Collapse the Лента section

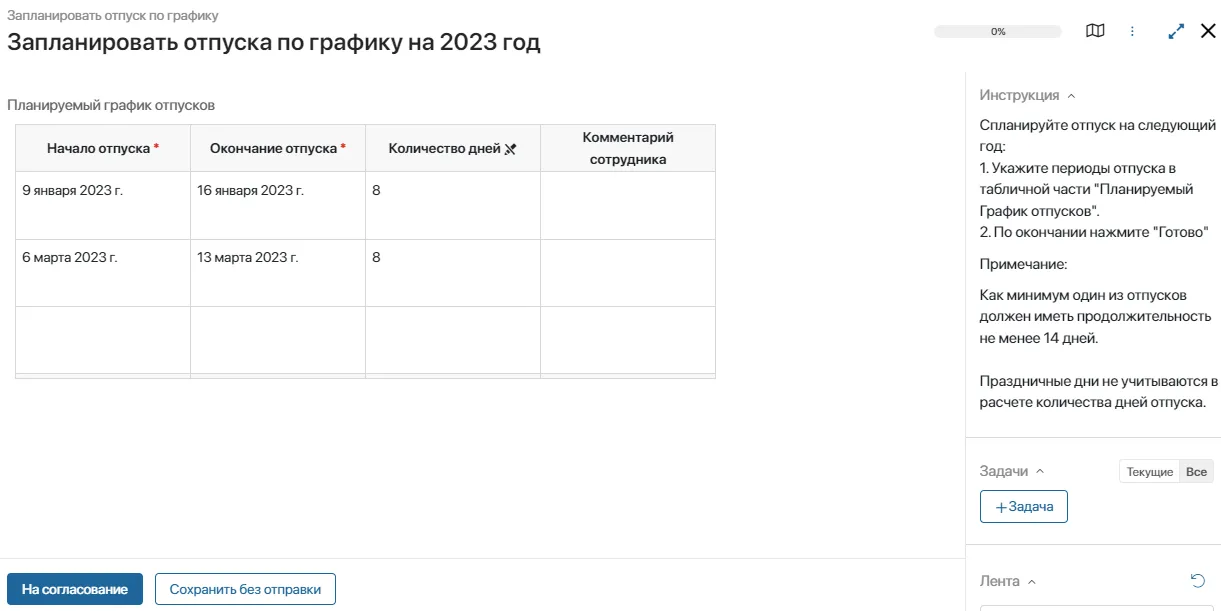pos(1031,581)
